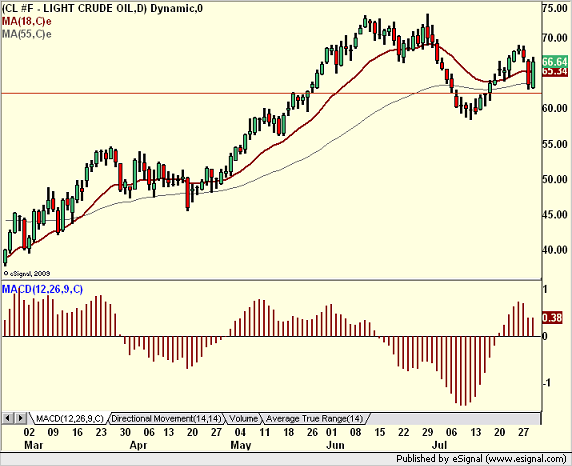The image size is (572, 466).
Task: Click the 70.00 price axis label
Action: point(555,38)
